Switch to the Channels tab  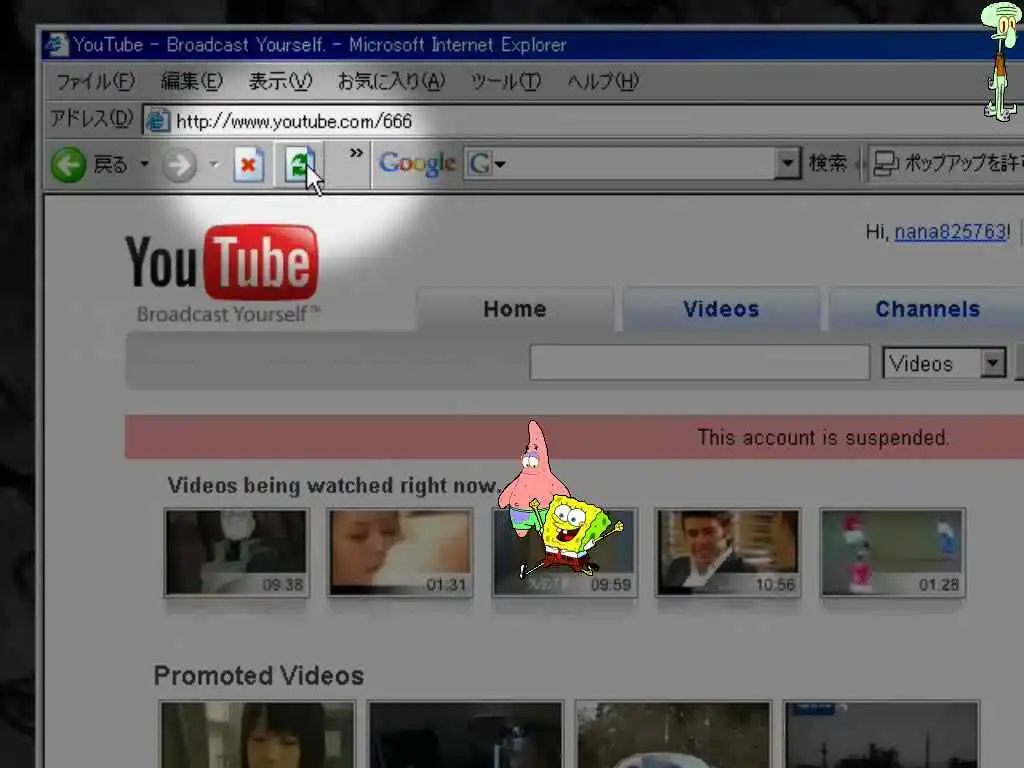pos(927,309)
